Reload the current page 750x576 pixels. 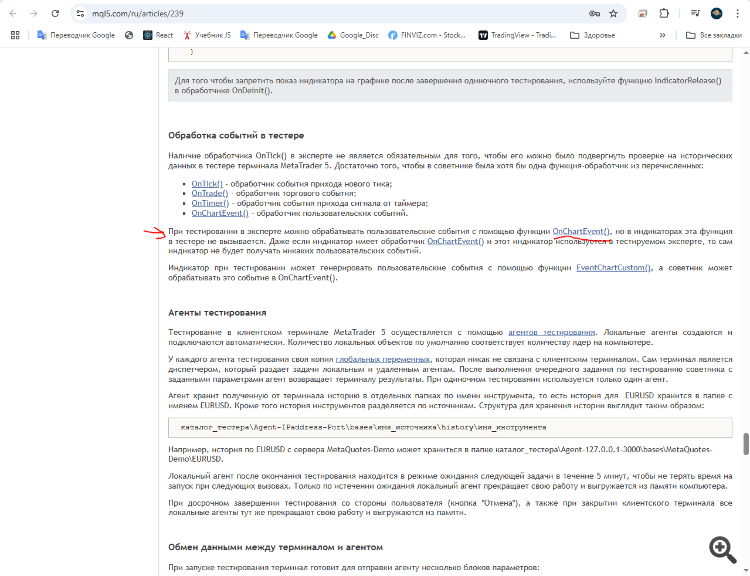click(x=55, y=13)
